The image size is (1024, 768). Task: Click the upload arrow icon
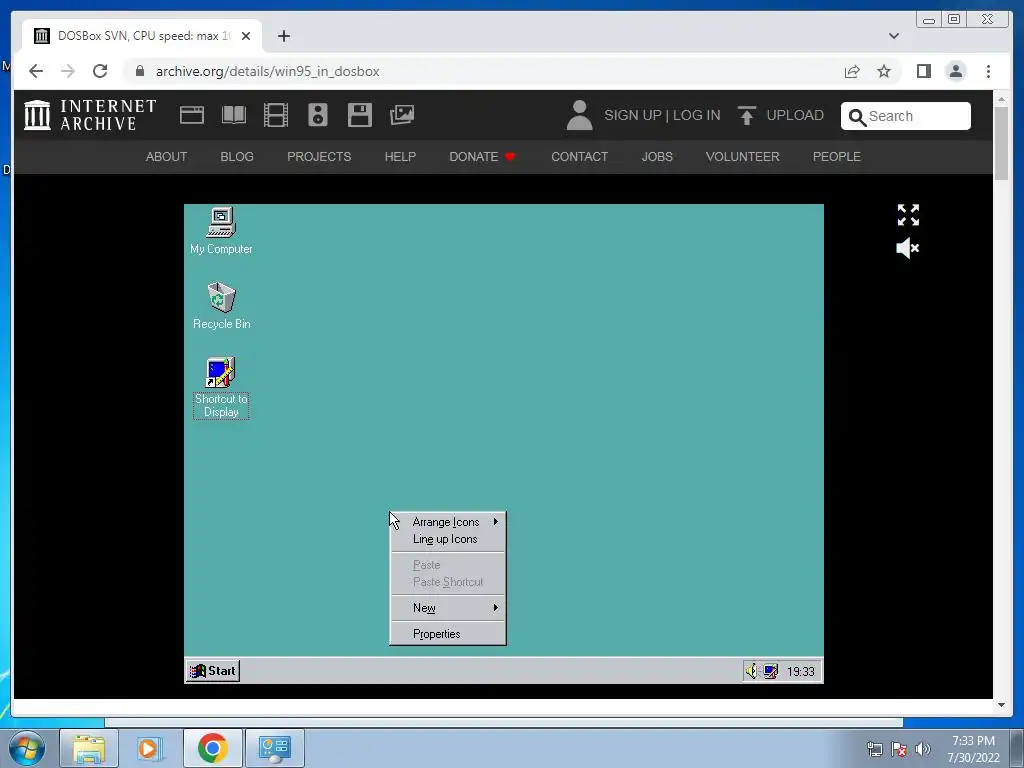[747, 115]
